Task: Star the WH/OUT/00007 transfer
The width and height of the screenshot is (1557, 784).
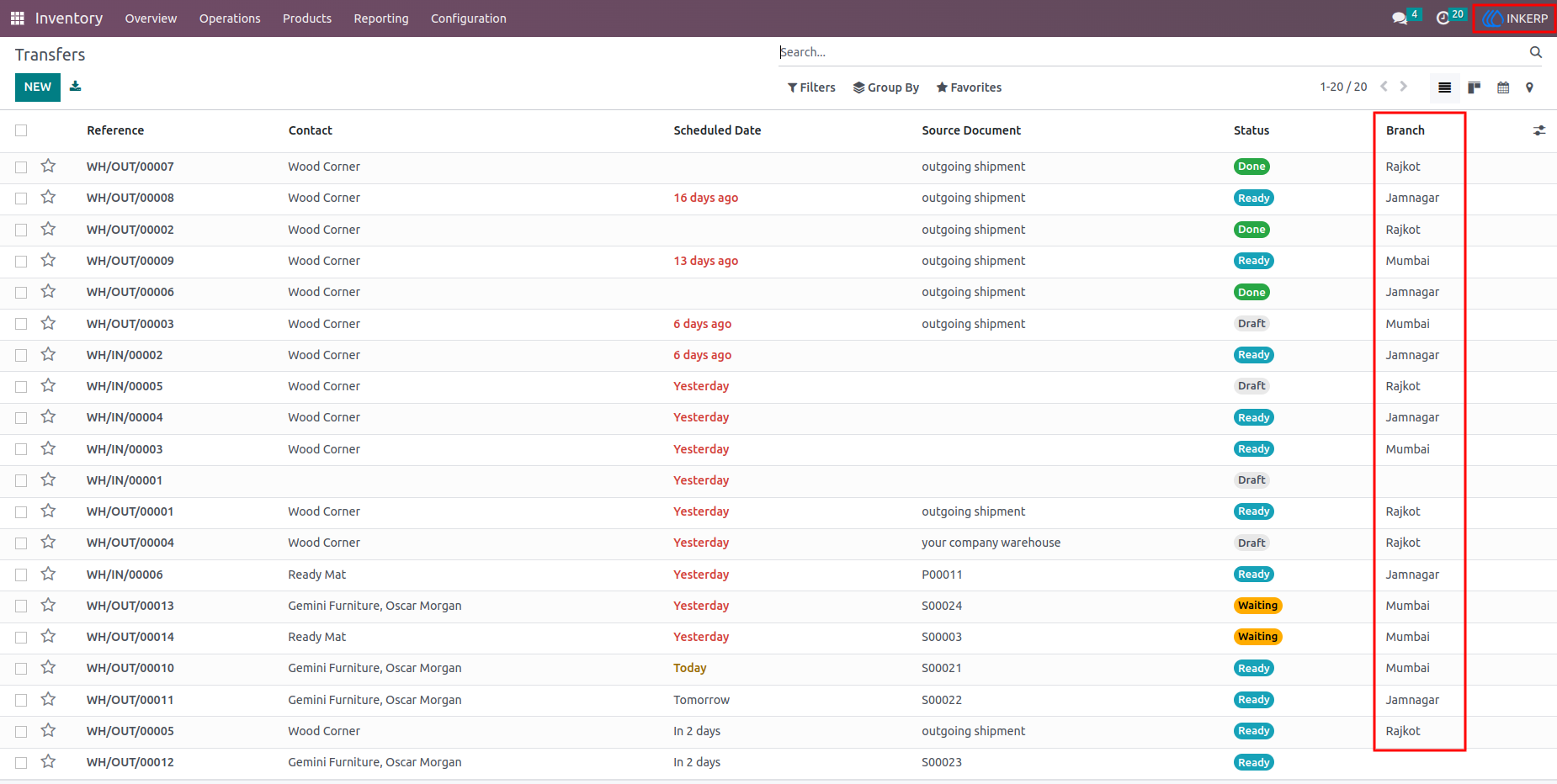Action: pos(48,166)
